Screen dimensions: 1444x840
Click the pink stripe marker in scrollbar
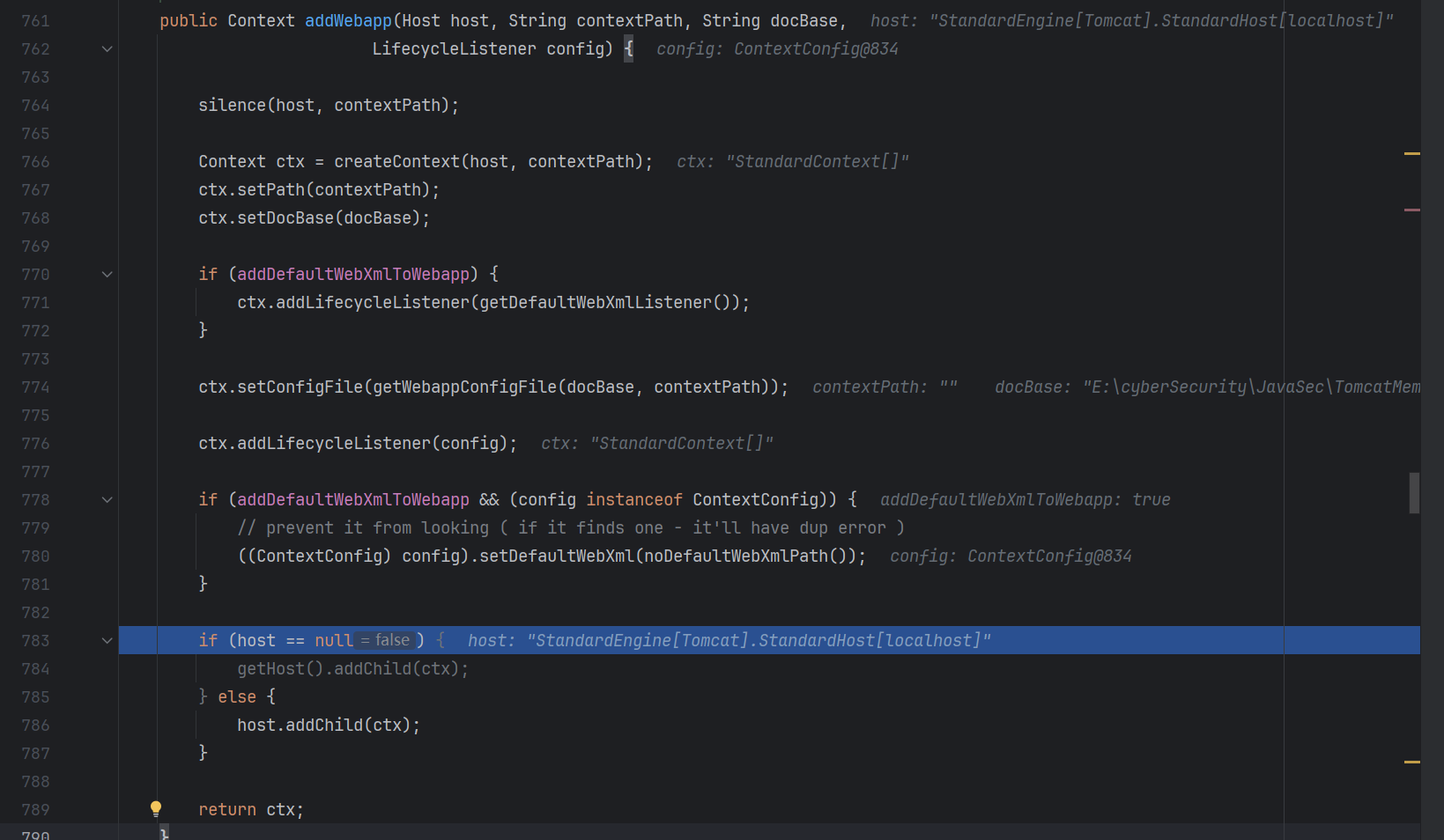(x=1411, y=210)
